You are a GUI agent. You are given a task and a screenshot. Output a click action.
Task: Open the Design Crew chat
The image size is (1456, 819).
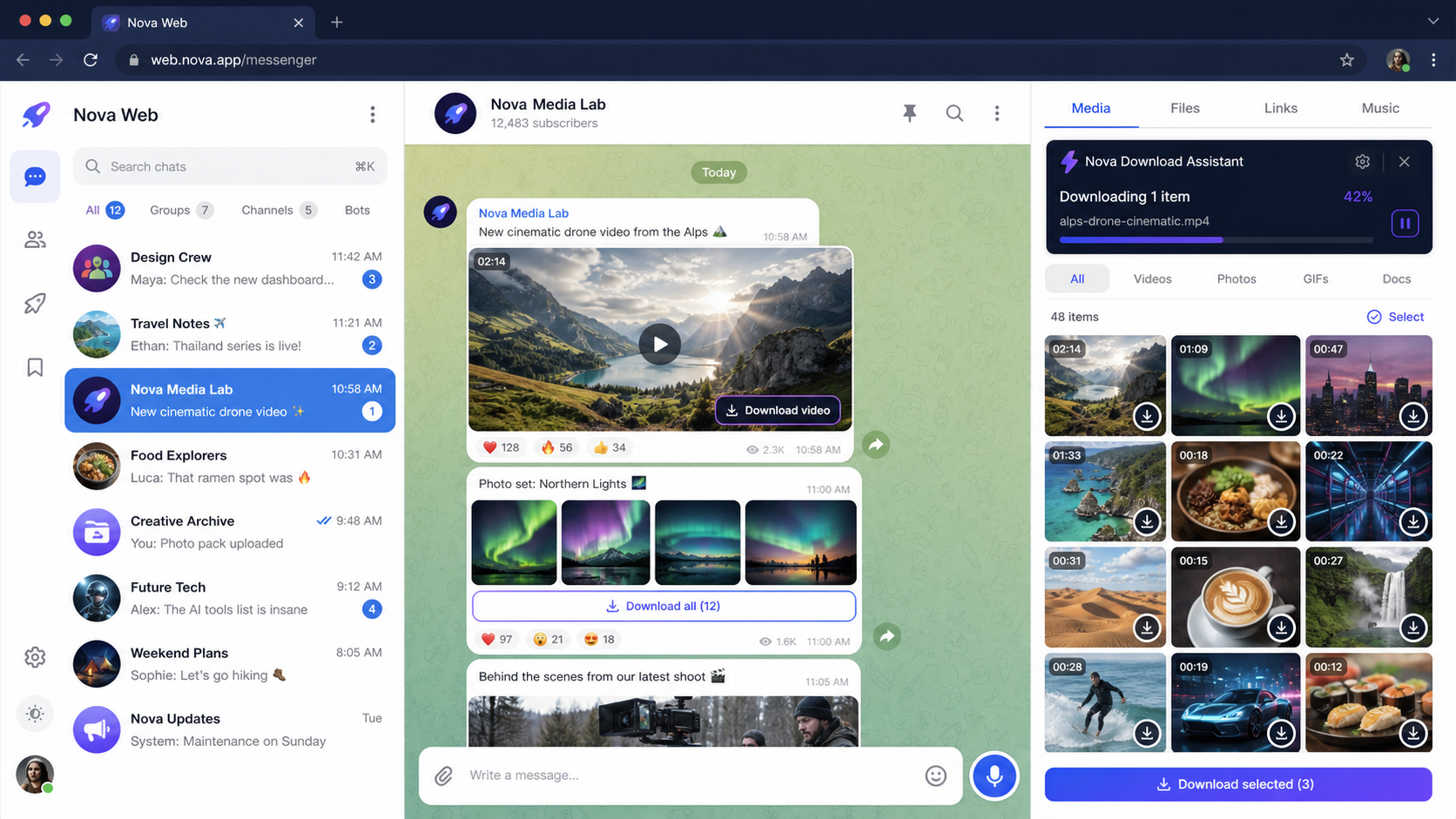230,268
